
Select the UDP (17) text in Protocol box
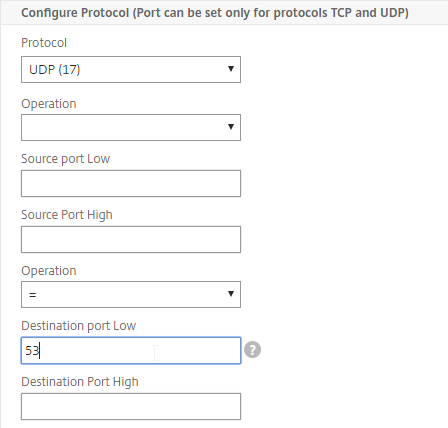click(55, 70)
